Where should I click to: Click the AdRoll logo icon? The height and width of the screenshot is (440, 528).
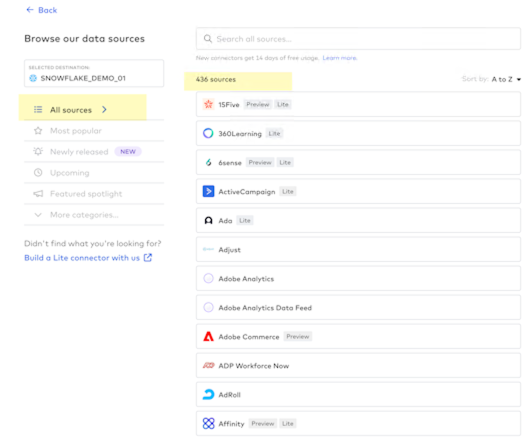208,394
